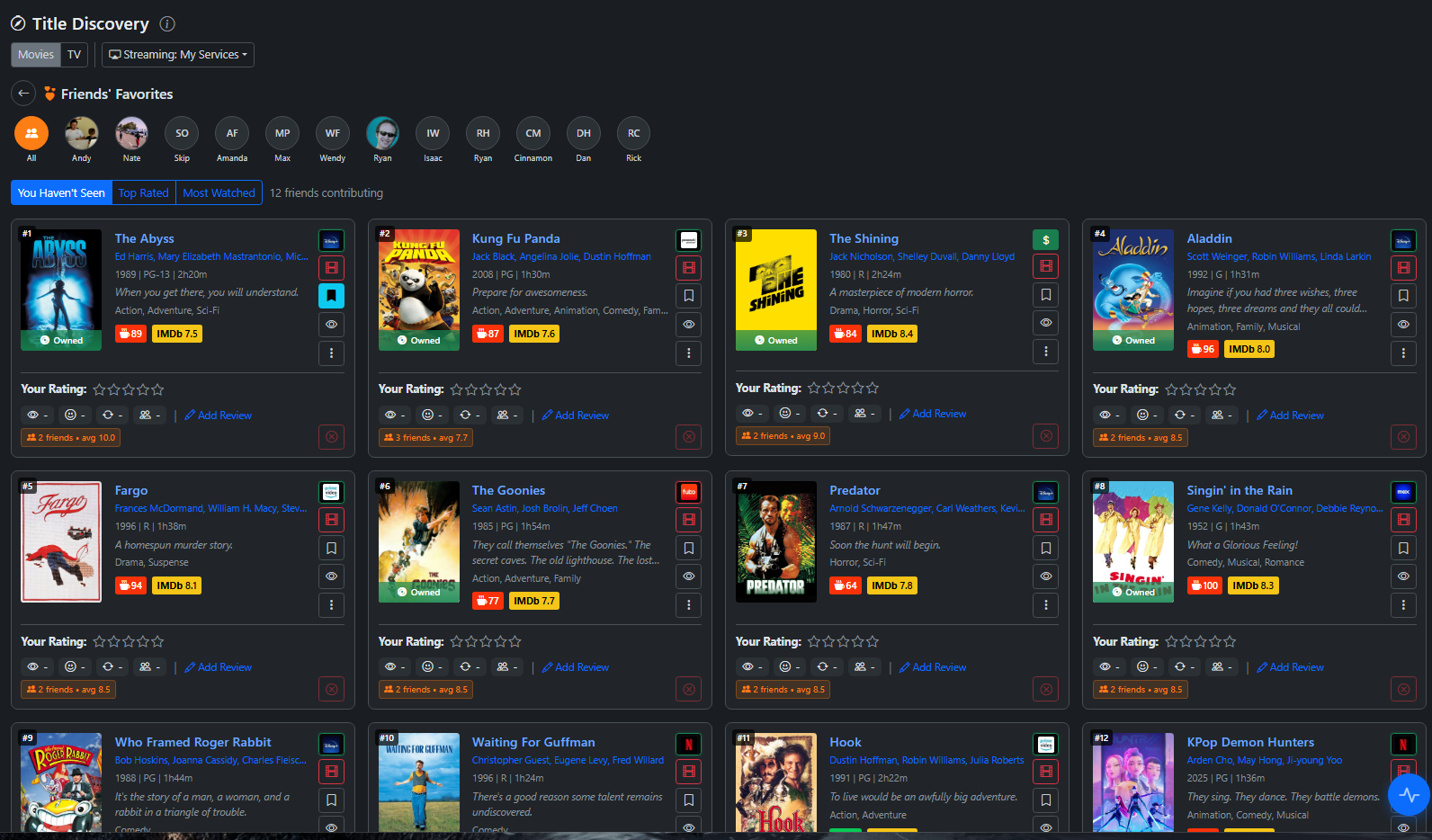Click the info icon beside Title Discovery
This screenshot has width=1432, height=840.
click(x=167, y=24)
